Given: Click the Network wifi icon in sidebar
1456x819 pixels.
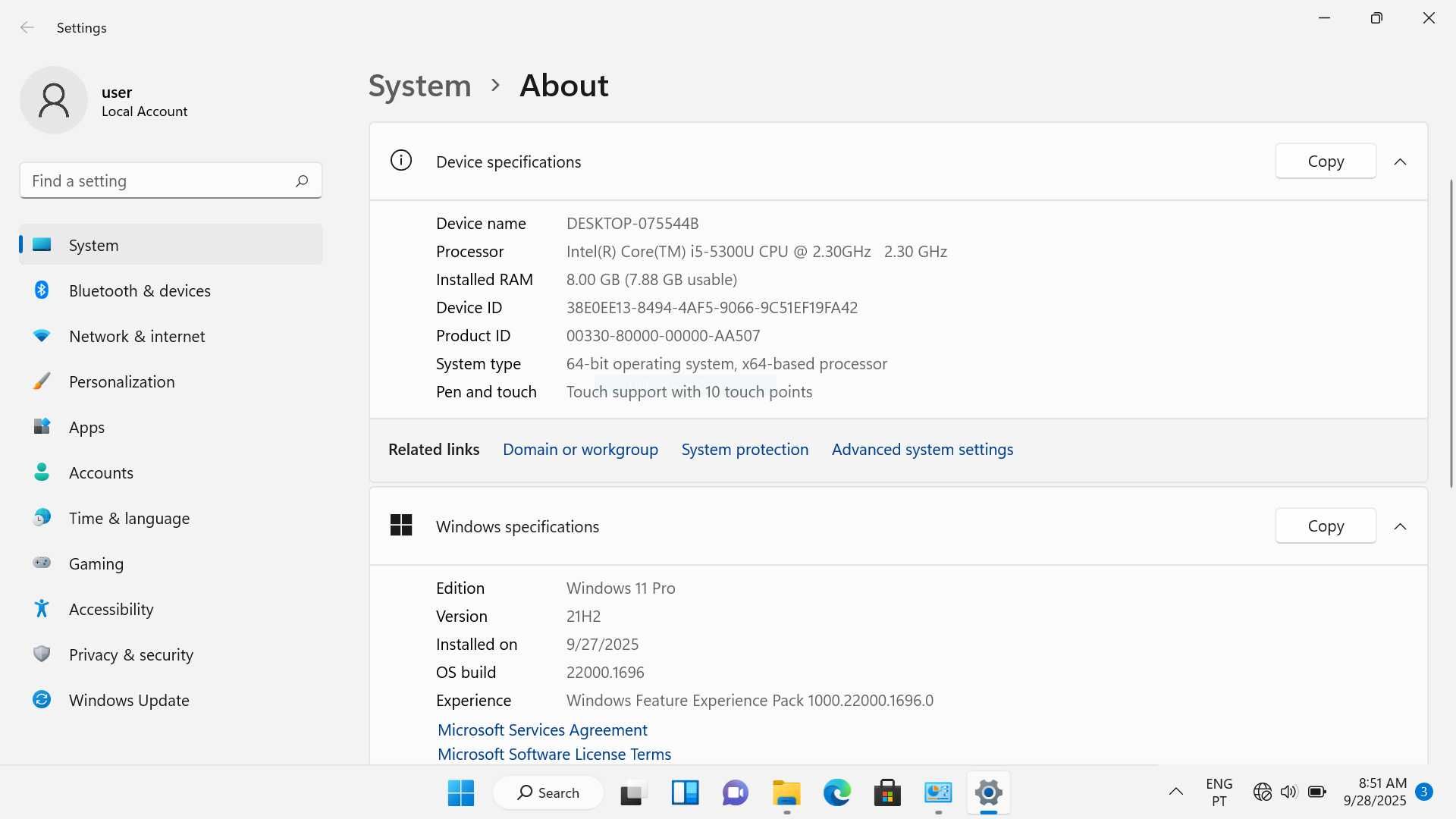Looking at the screenshot, I should [42, 336].
